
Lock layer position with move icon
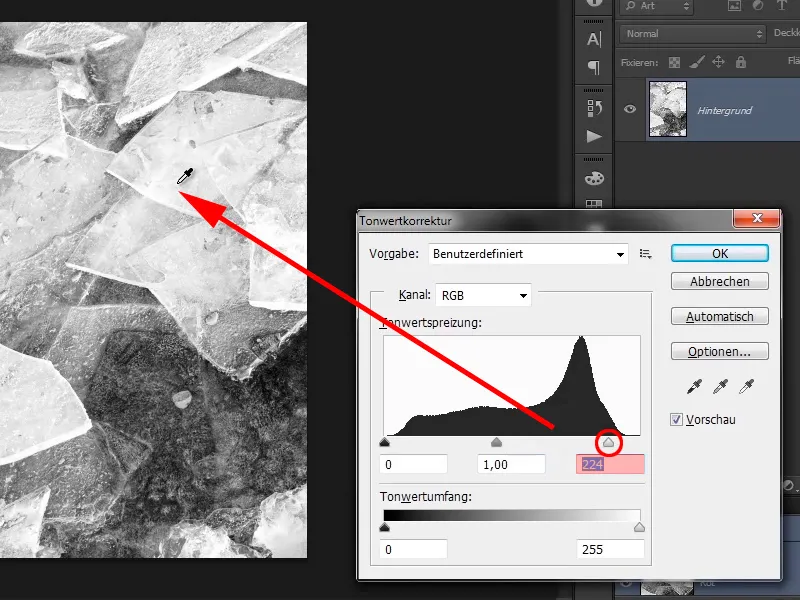(718, 62)
